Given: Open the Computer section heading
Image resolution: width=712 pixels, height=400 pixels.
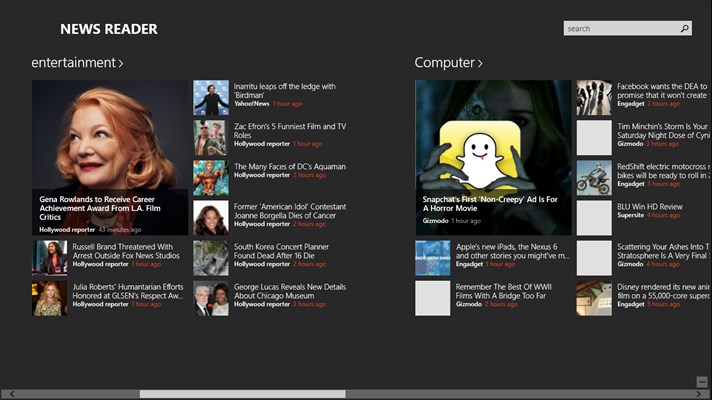Looking at the screenshot, I should [445, 63].
